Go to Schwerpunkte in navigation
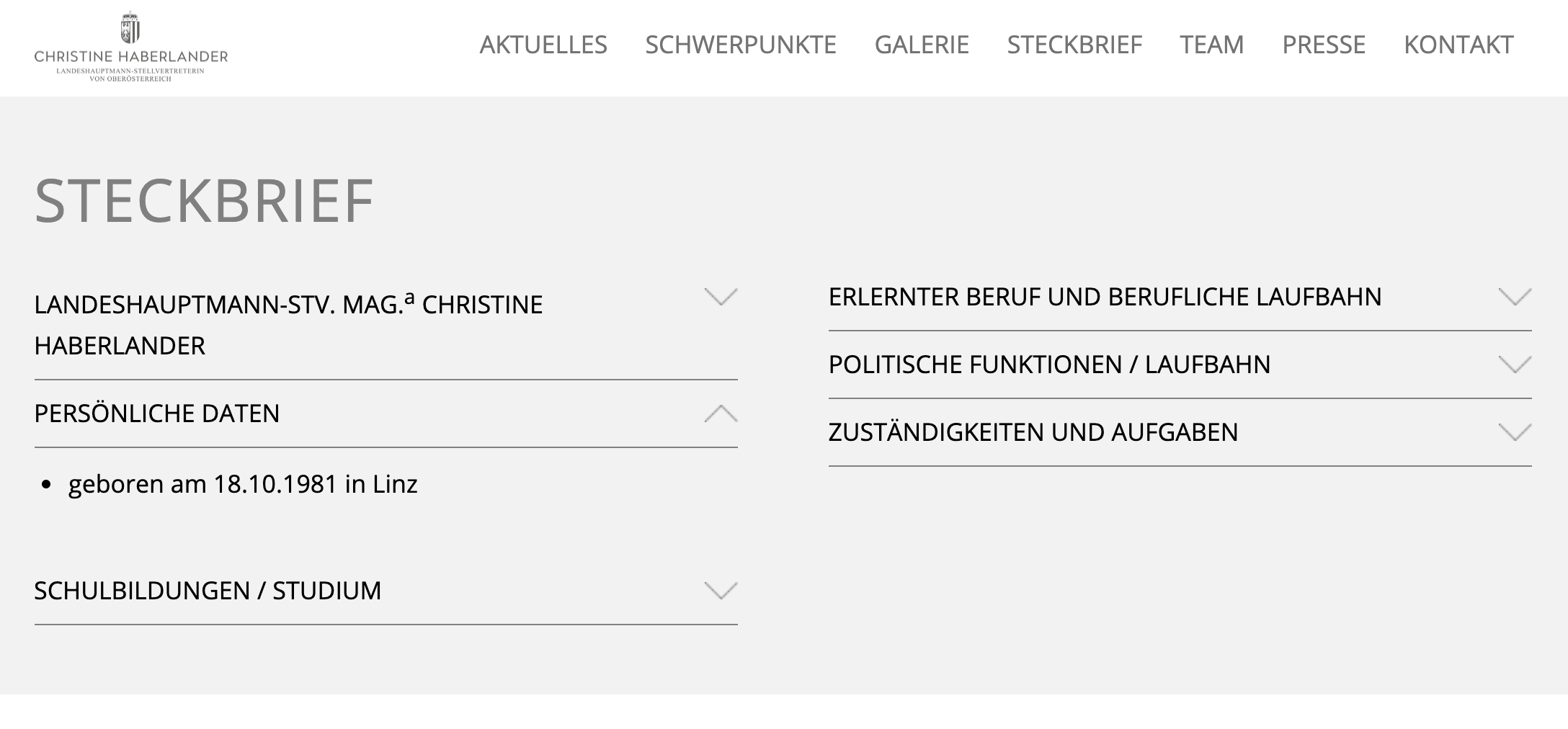The image size is (1568, 729). coord(741,45)
